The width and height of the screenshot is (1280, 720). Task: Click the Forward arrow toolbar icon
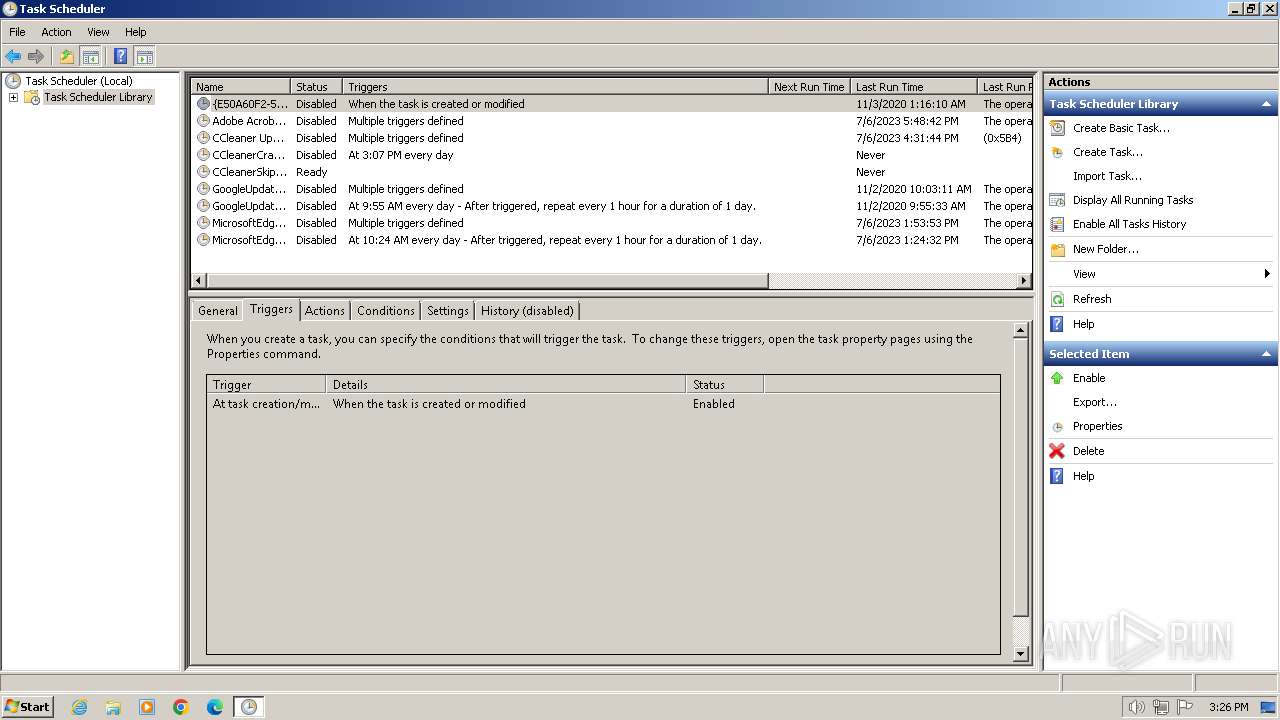click(36, 57)
